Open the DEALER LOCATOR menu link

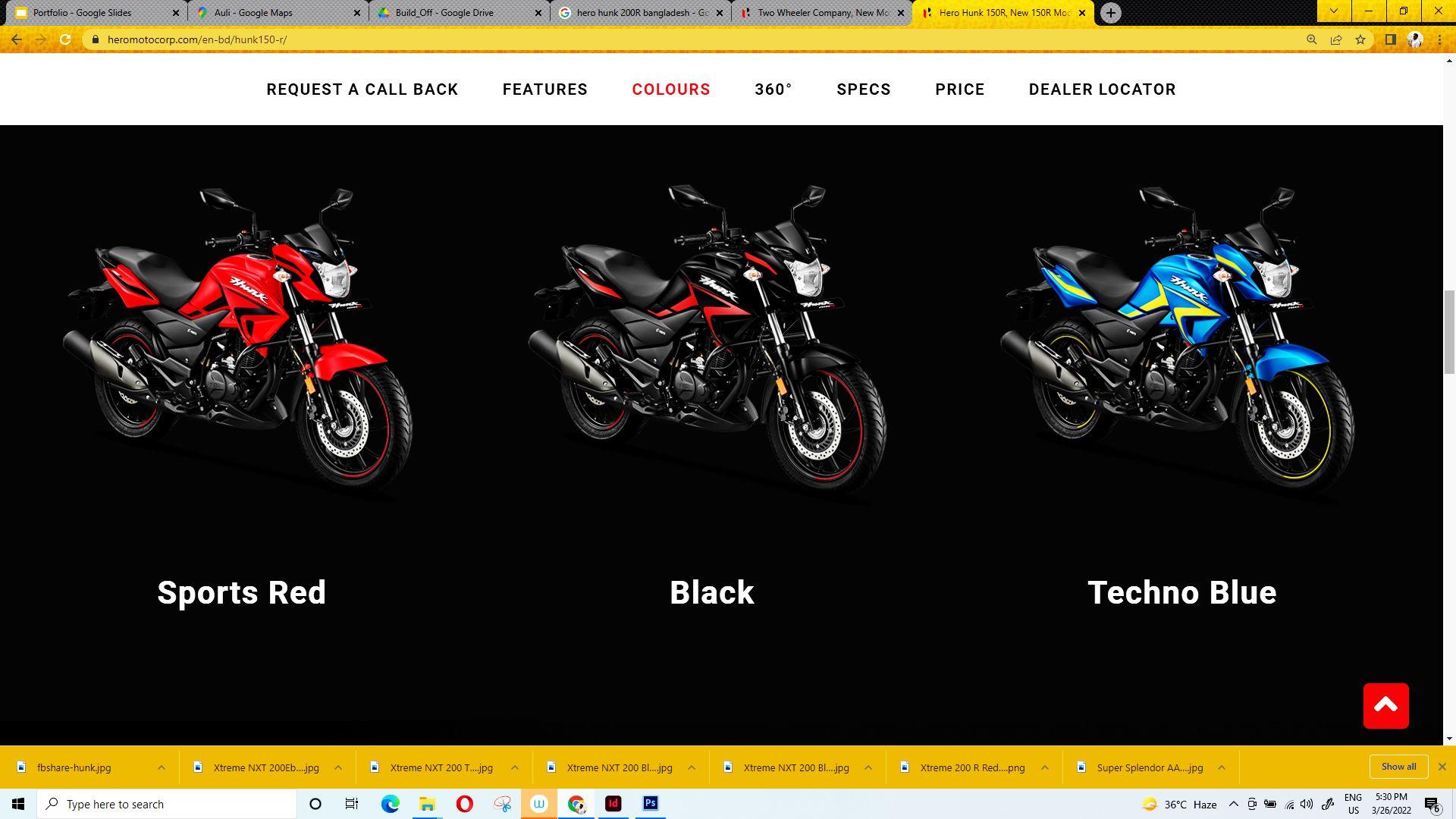tap(1102, 89)
